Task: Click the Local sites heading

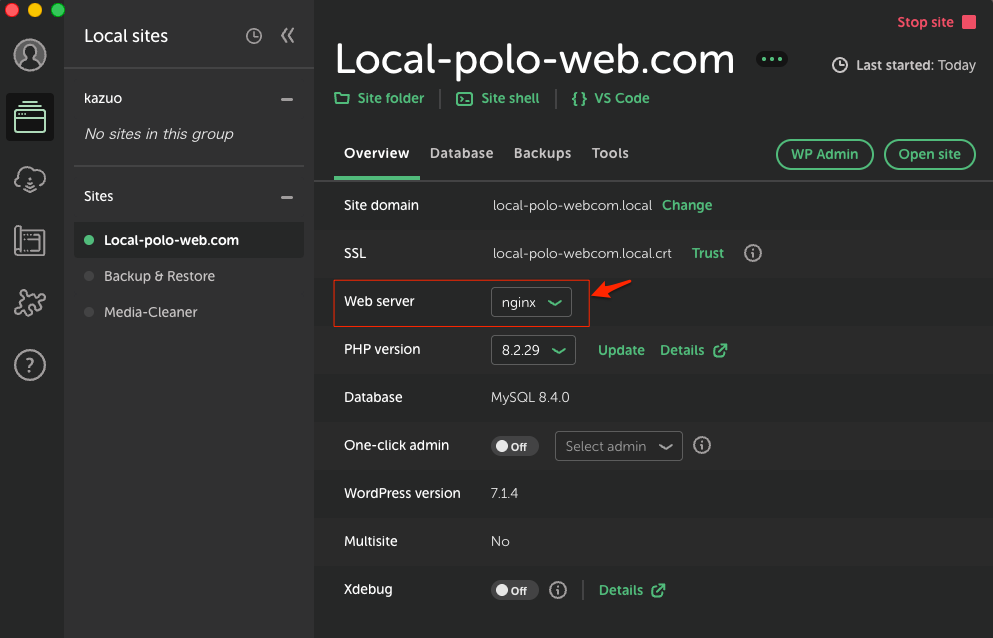Action: coord(126,36)
